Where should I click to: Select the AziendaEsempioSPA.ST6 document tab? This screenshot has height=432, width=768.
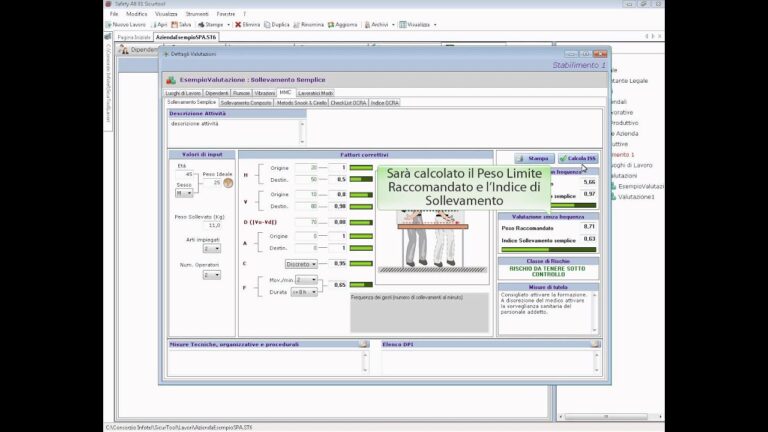[x=186, y=37]
